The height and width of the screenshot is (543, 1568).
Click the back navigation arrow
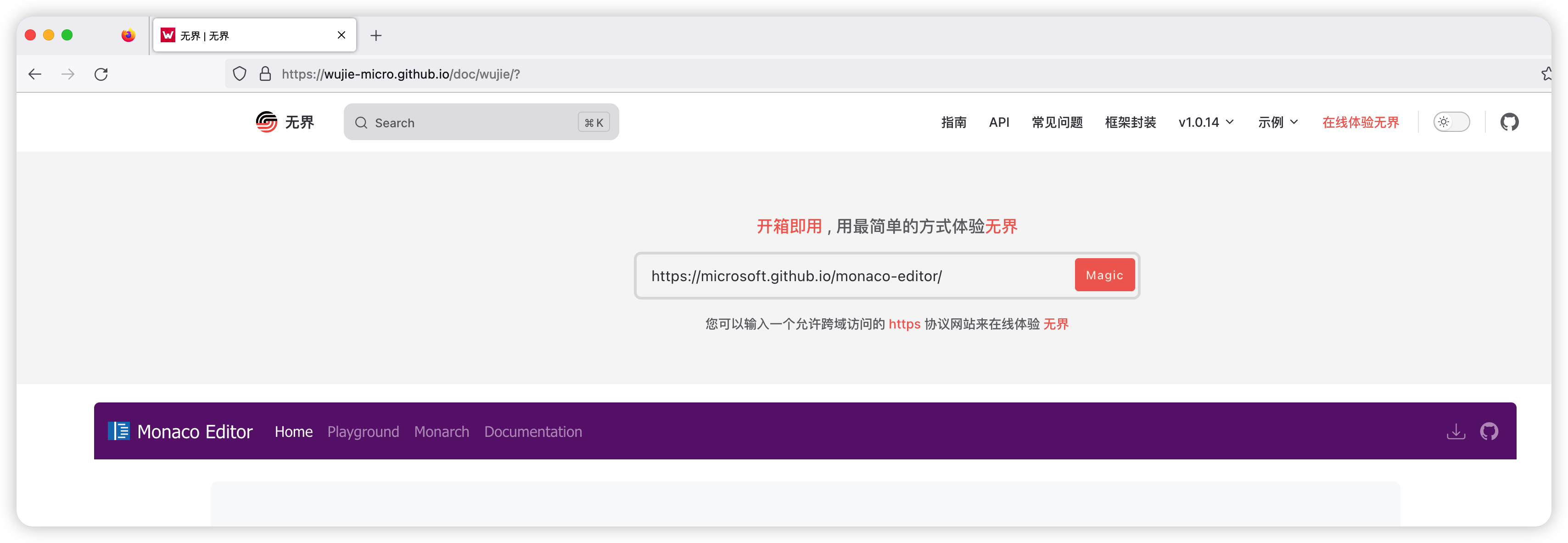pos(35,74)
